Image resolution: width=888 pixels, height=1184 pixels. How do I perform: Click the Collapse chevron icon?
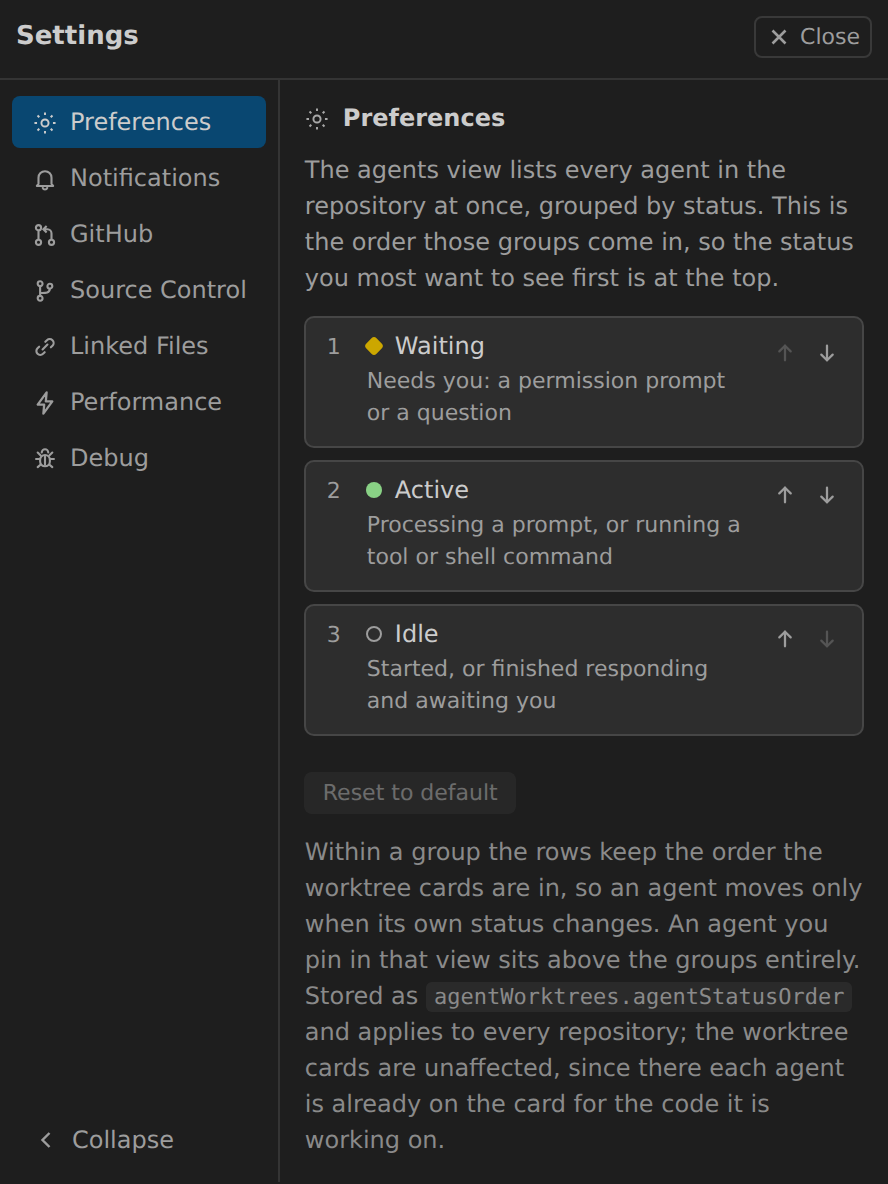point(46,1139)
